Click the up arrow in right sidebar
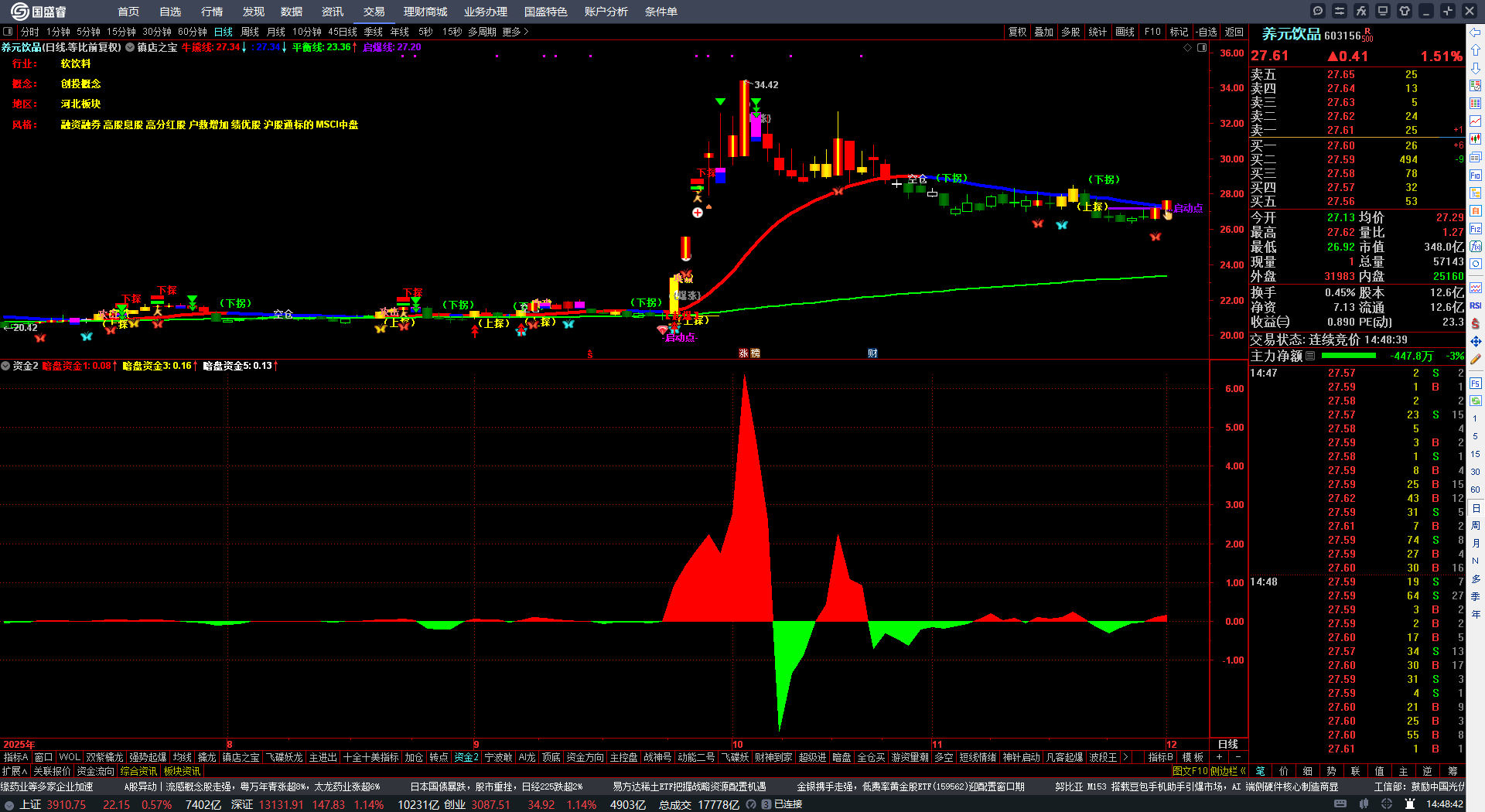Viewport: 1485px width, 812px height. [1476, 50]
